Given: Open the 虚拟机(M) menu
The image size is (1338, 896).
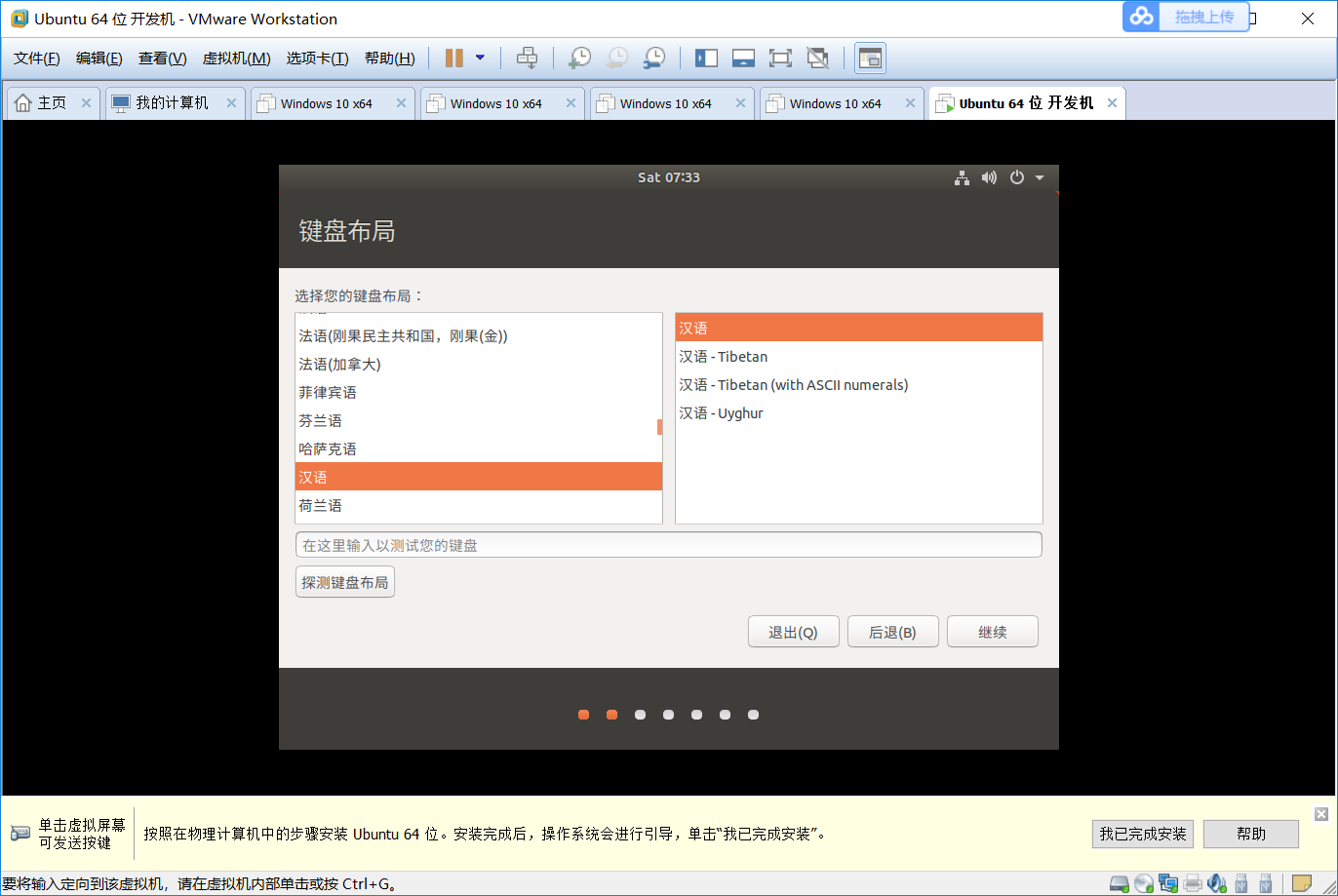Looking at the screenshot, I should point(236,58).
